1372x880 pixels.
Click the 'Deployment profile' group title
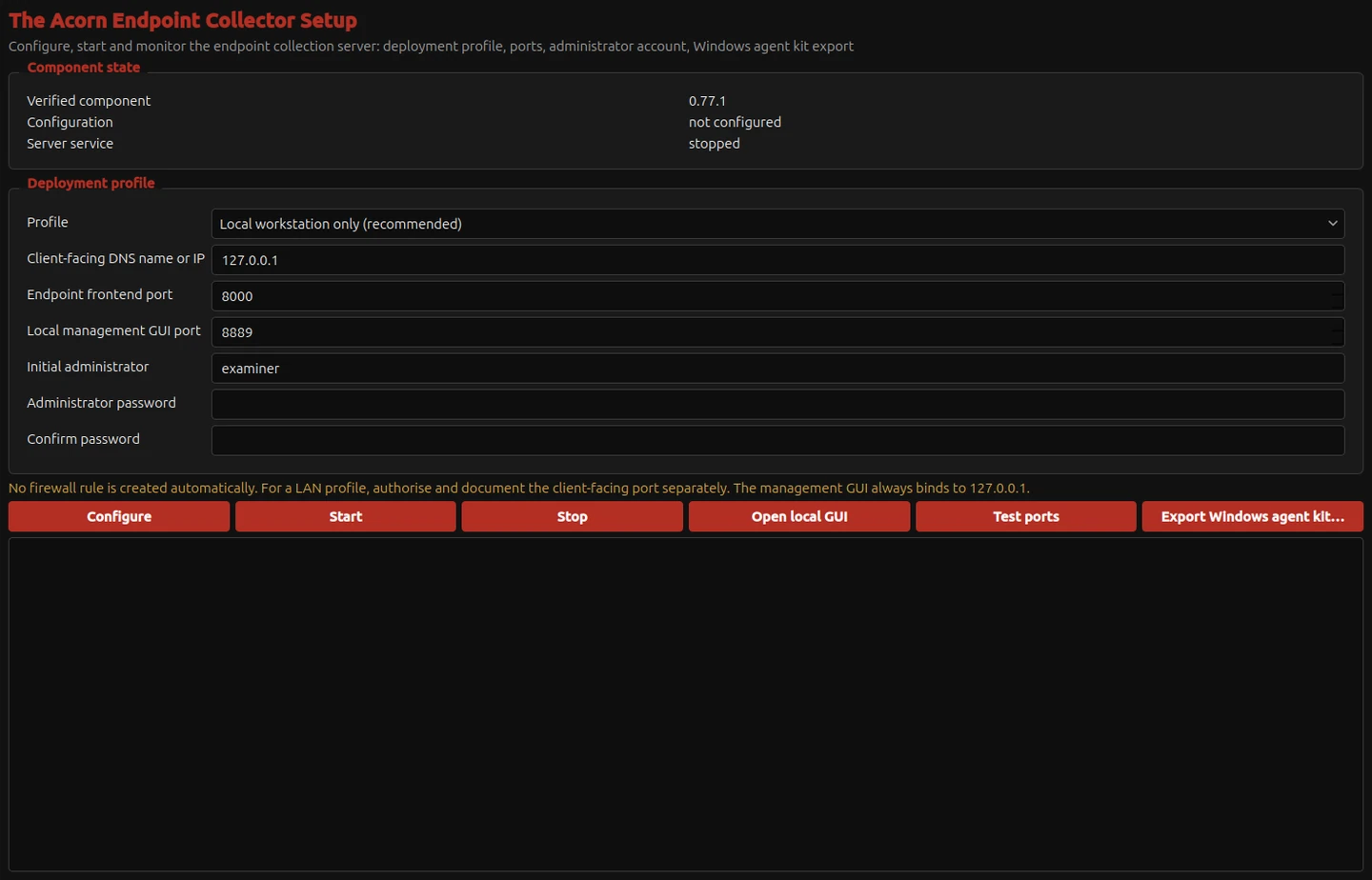coord(91,183)
